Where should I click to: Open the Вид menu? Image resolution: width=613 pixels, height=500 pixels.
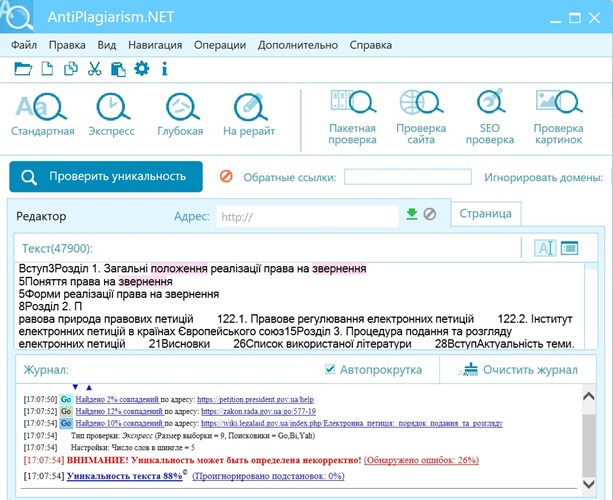107,45
